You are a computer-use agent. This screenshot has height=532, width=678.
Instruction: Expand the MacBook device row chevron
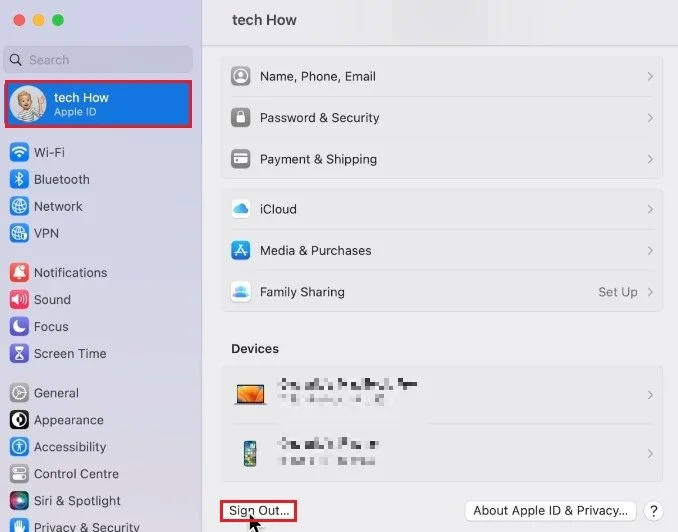pos(650,395)
